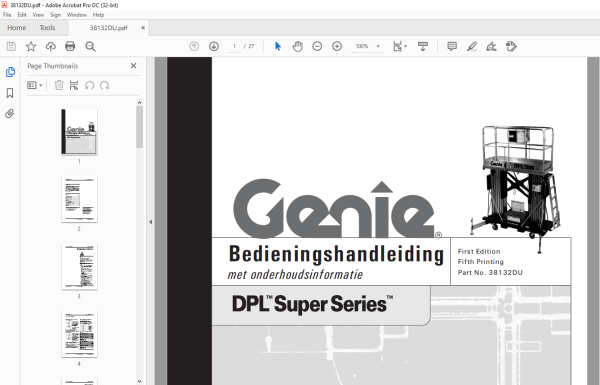600x385 pixels.
Task: Click the 'DPL Super Series' heading
Action: tap(312, 304)
